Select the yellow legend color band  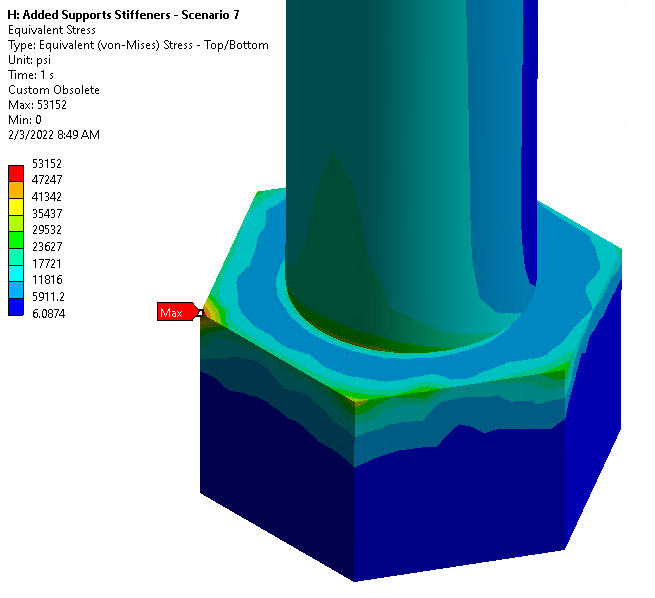coord(16,207)
